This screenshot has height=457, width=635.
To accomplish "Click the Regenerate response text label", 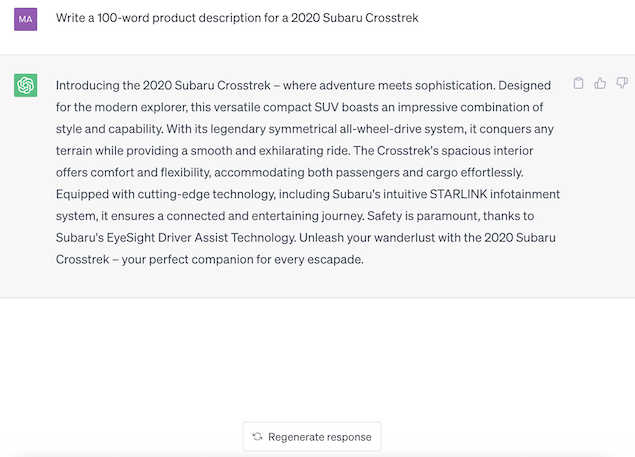I will pos(320,437).
